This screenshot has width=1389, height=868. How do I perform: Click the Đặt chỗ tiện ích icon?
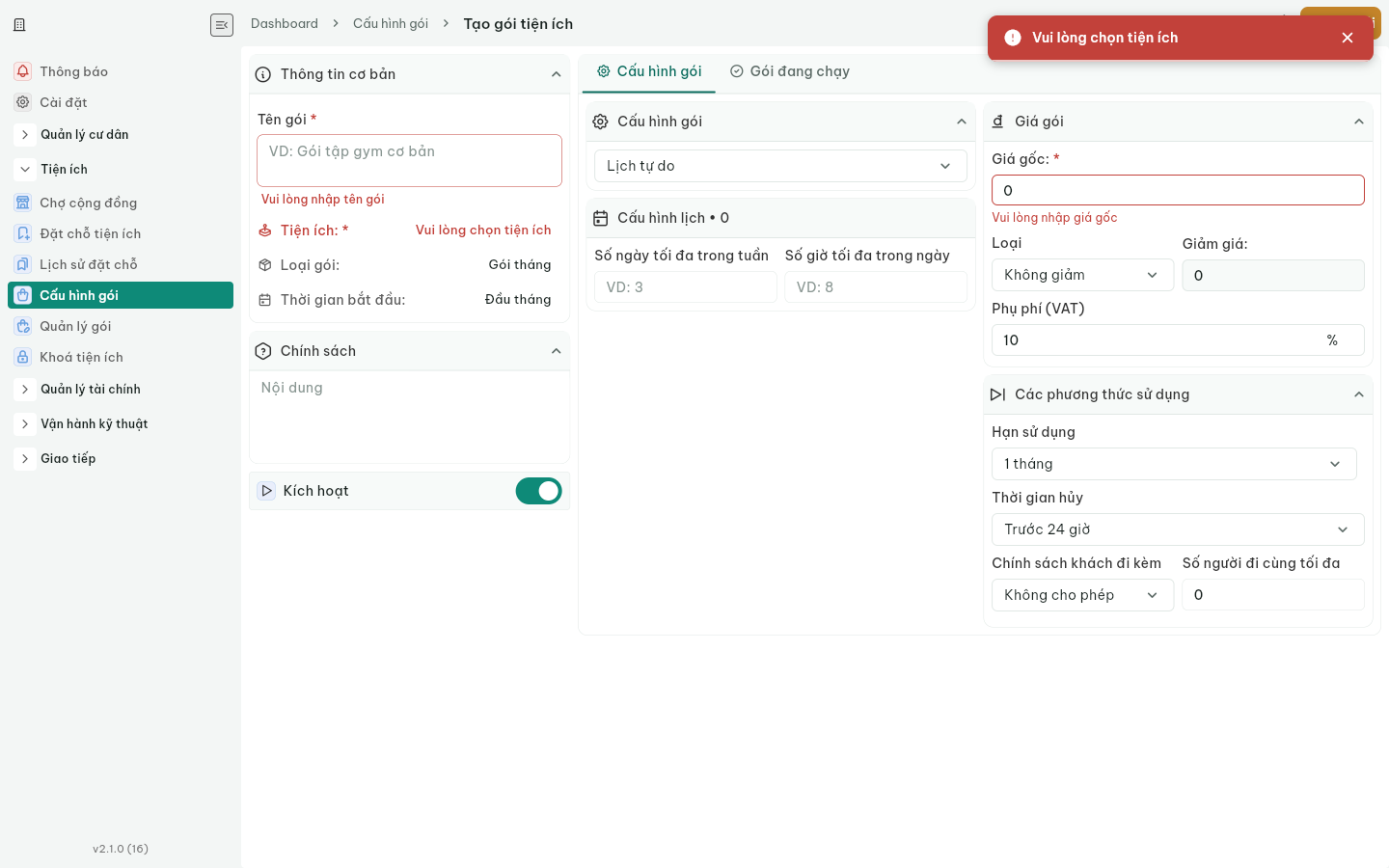[x=23, y=233]
